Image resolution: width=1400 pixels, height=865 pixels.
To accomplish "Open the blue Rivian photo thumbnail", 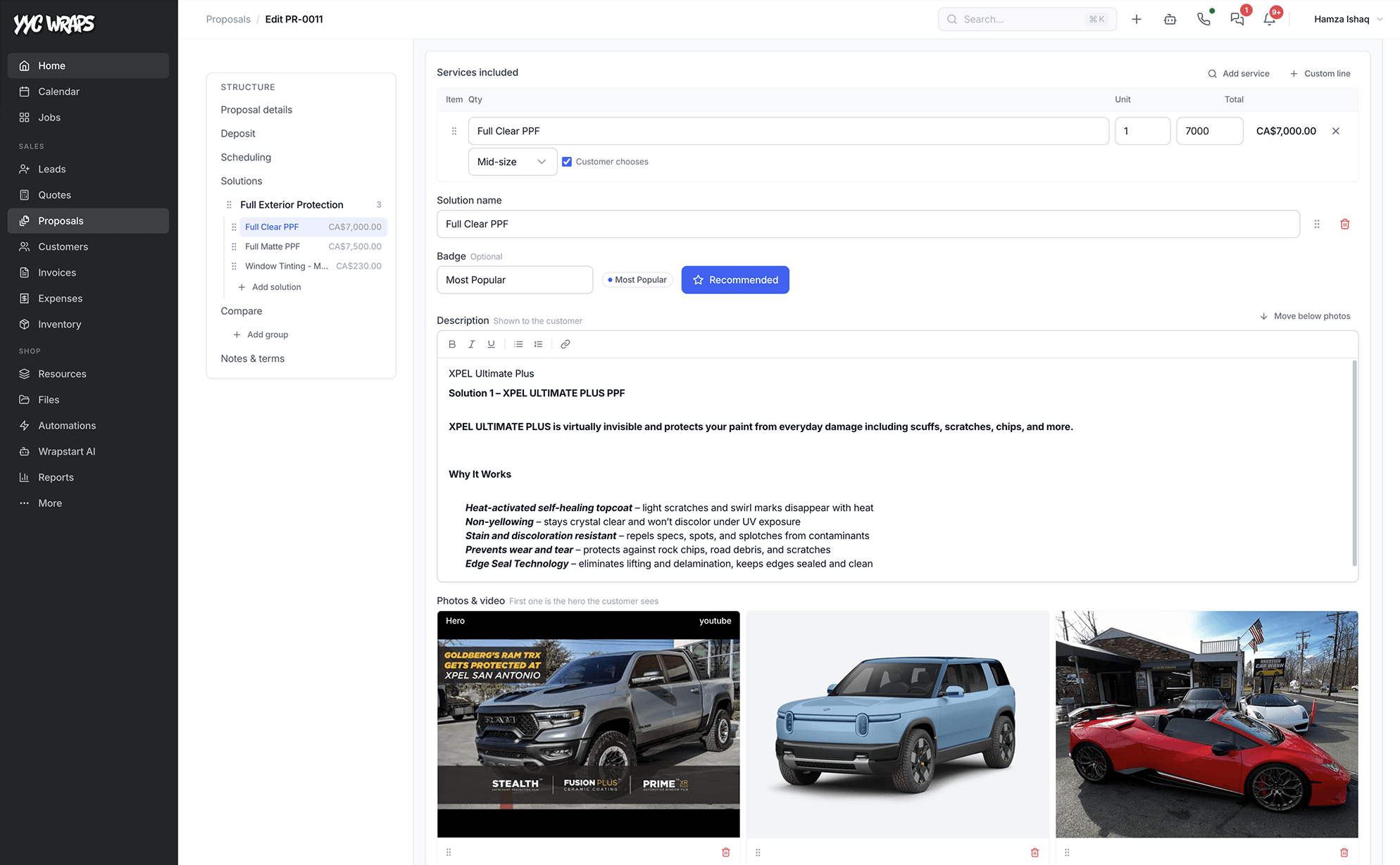I will [x=897, y=724].
